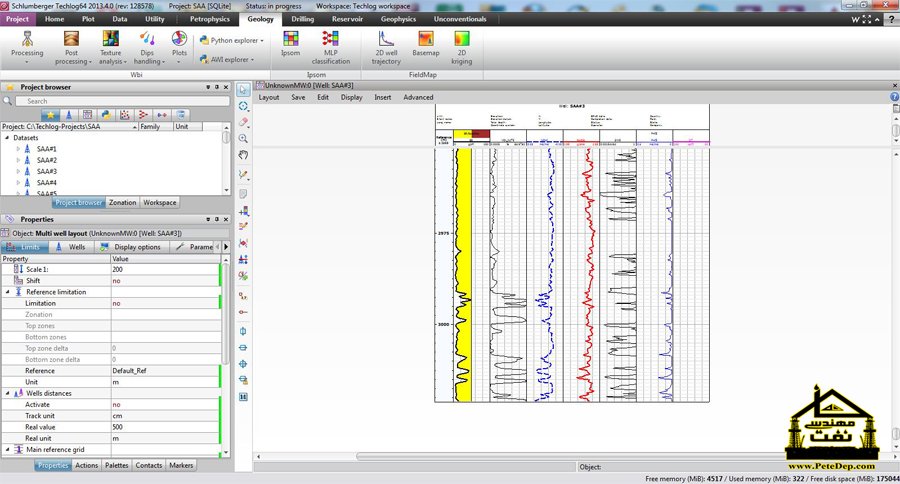
Task: Open the Actions bottom tab
Action: (x=87, y=465)
